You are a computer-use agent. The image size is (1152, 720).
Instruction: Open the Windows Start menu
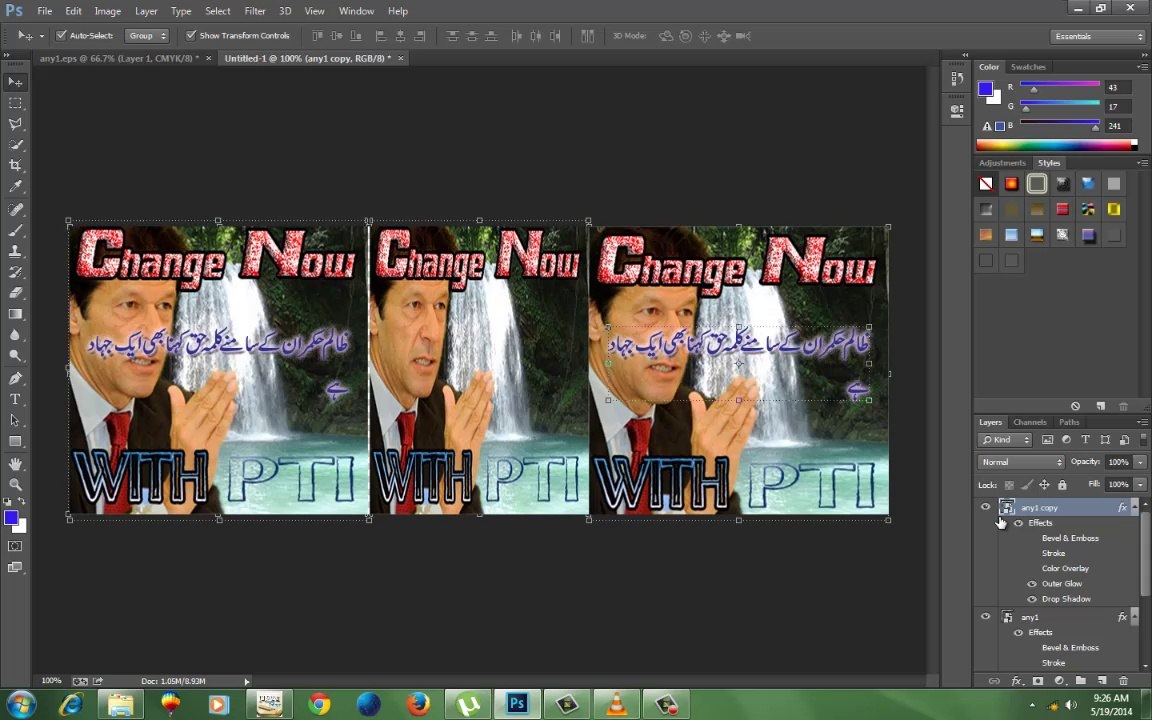click(21, 704)
